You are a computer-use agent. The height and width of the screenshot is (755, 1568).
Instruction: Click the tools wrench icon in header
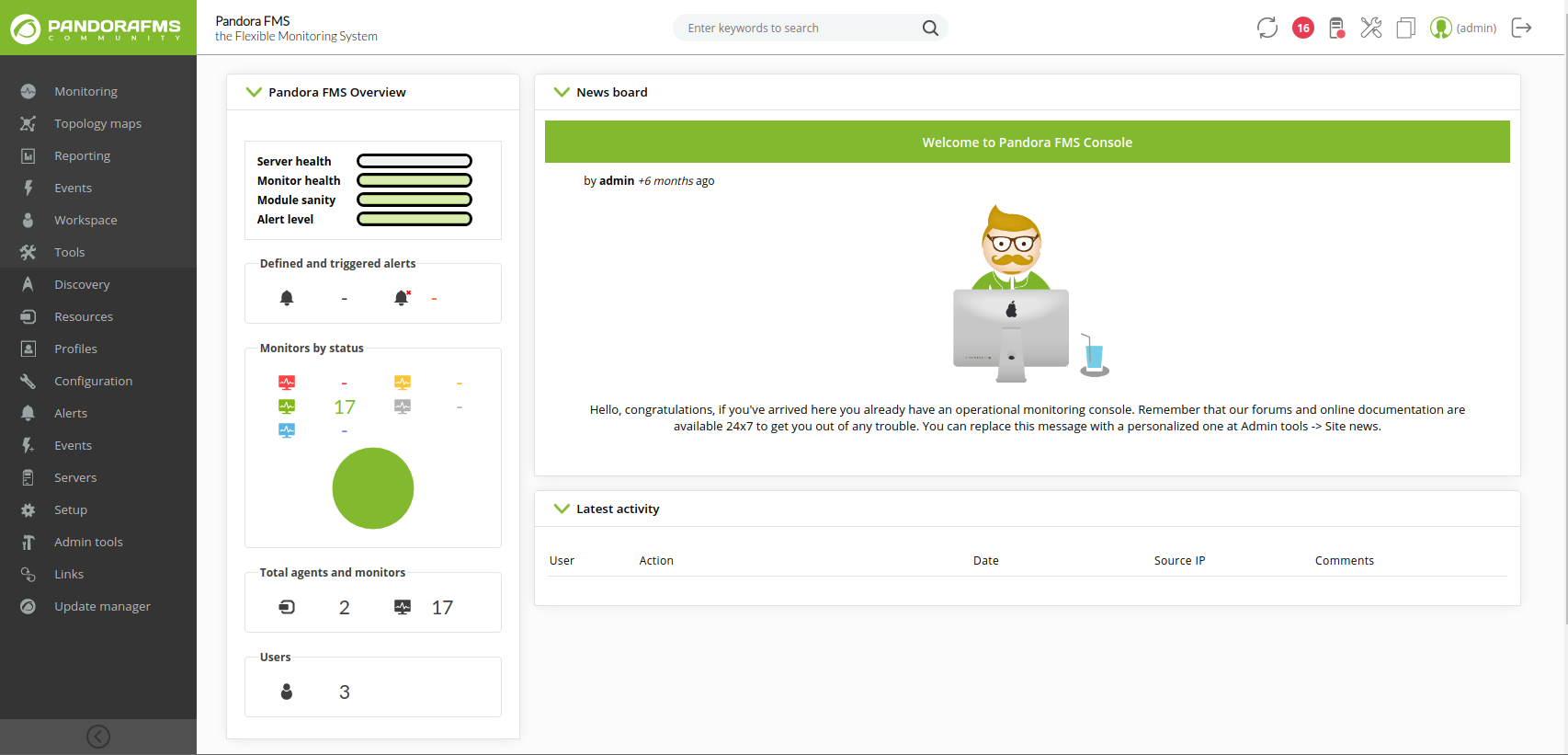[1371, 28]
